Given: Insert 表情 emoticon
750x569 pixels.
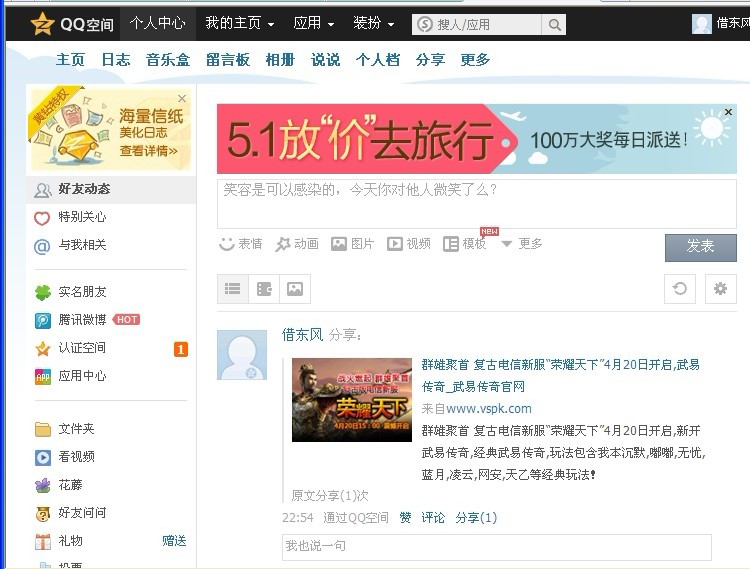Looking at the screenshot, I should (241, 244).
